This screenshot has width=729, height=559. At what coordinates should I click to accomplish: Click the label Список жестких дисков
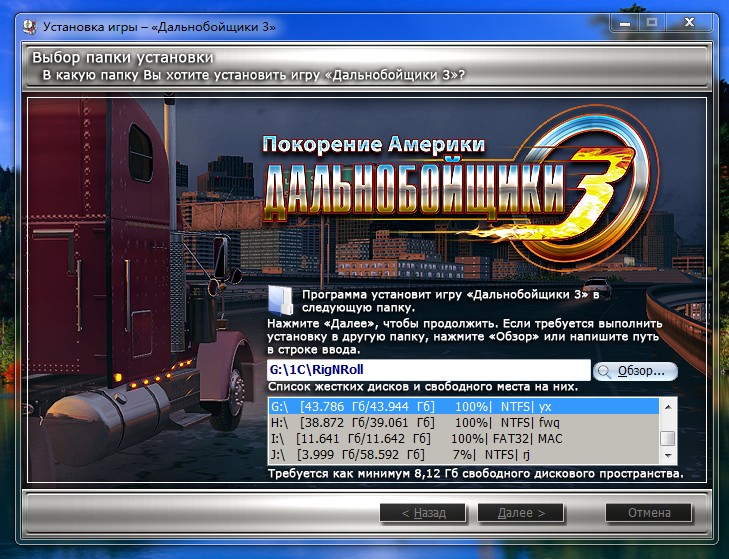423,387
